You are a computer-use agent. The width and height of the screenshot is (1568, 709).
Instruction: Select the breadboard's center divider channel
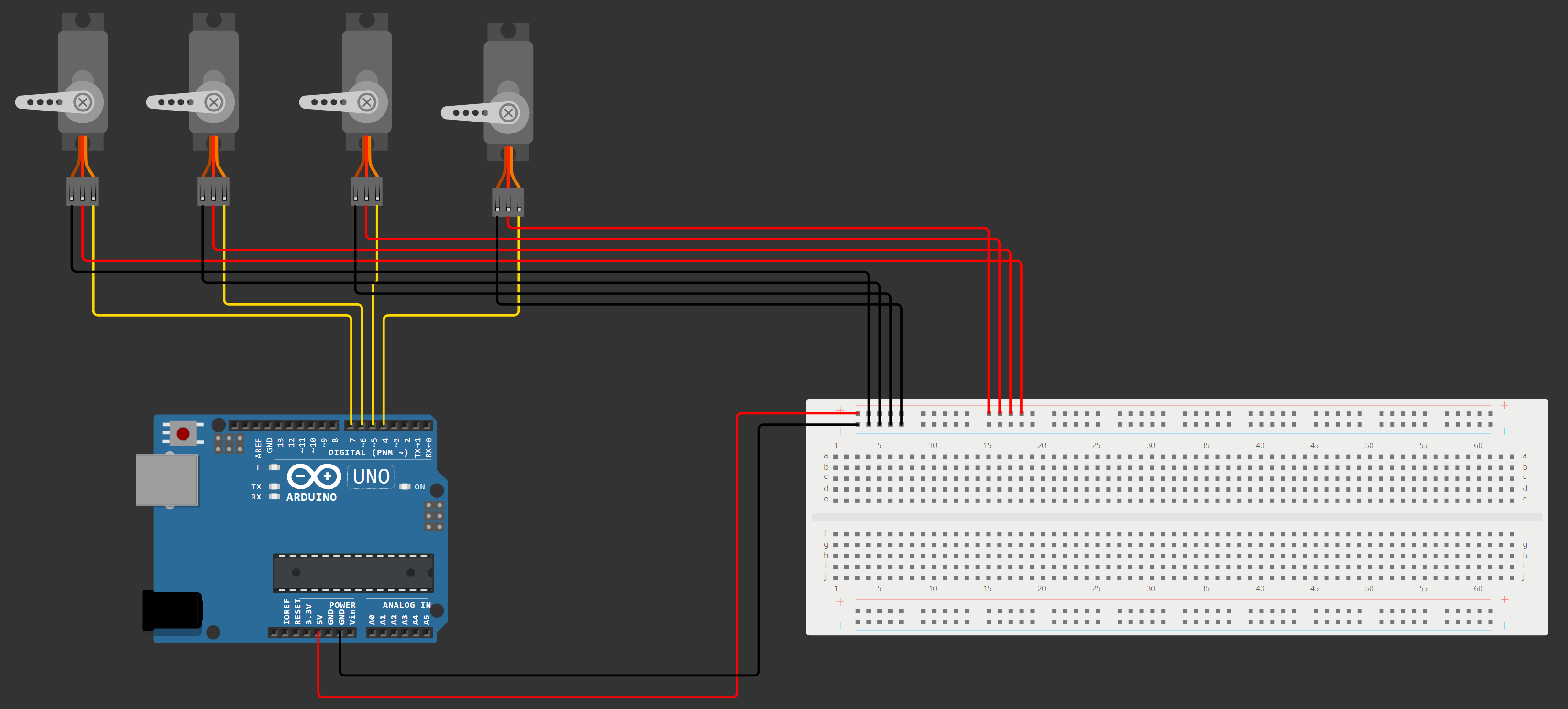tap(1177, 517)
